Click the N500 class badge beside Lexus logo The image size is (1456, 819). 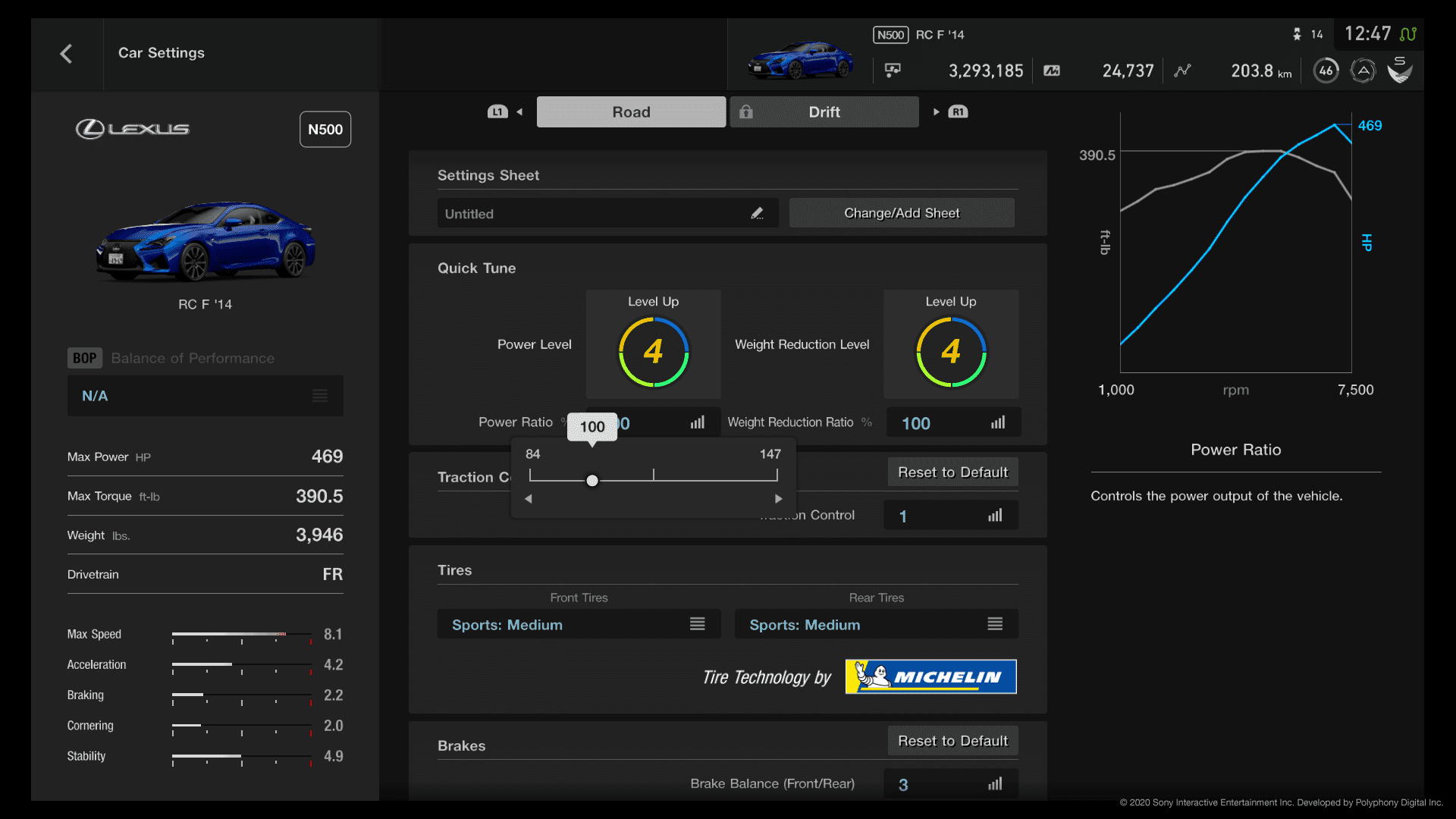pos(325,130)
